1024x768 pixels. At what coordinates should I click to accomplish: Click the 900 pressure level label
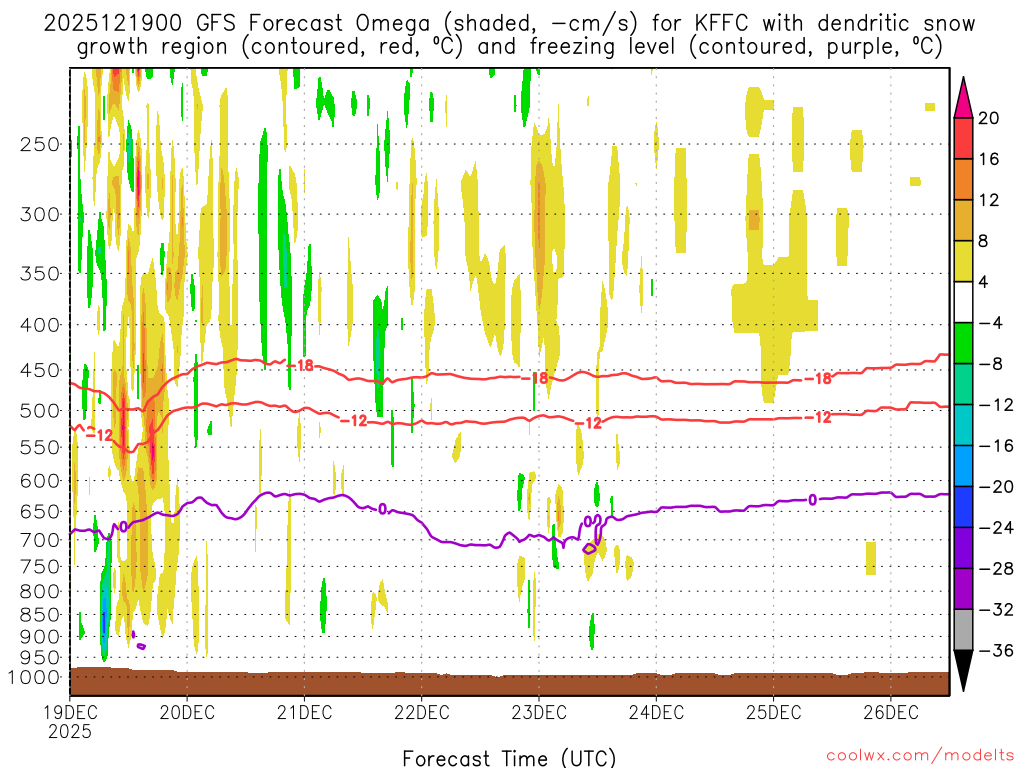(x=40, y=637)
